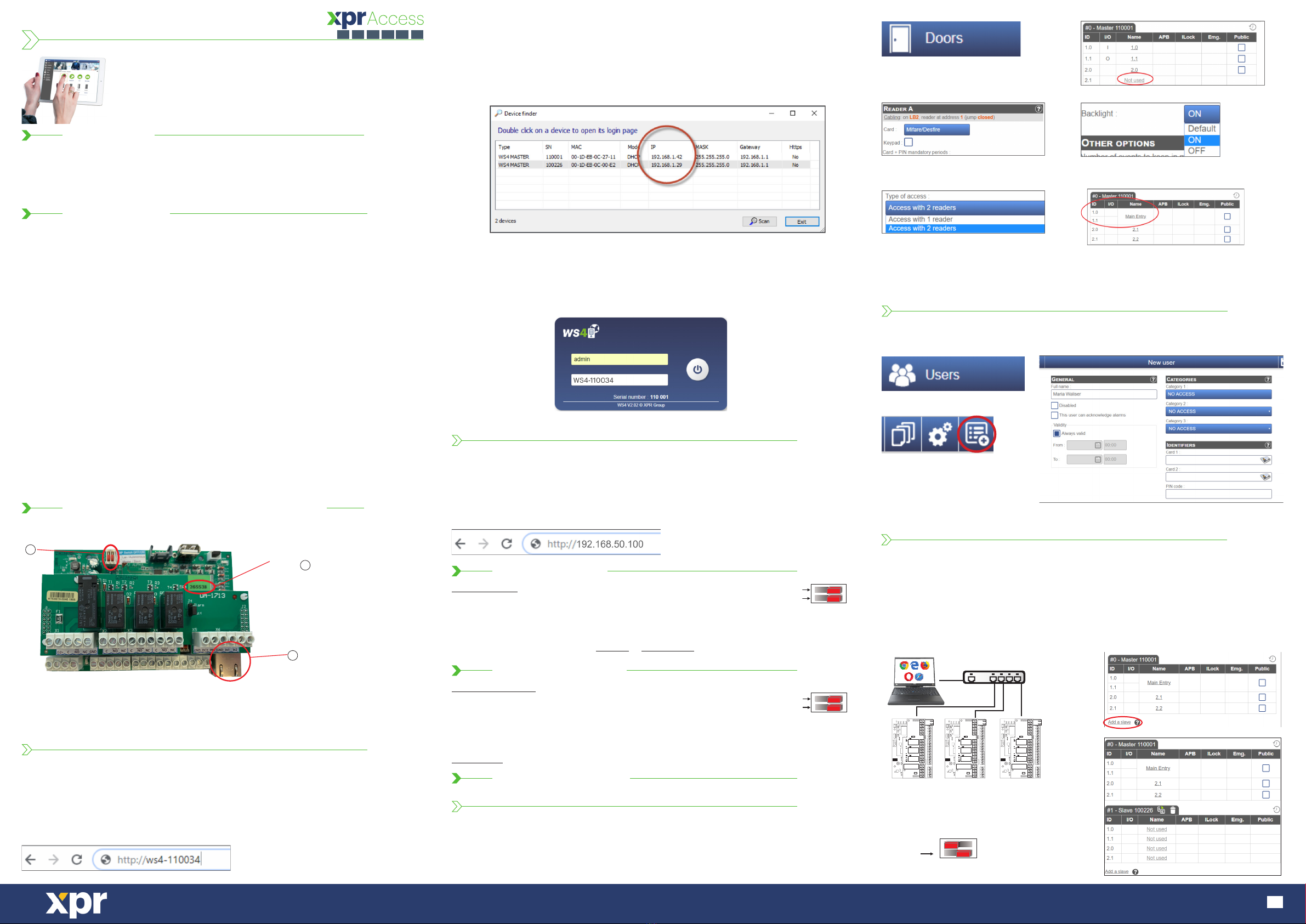The height and width of the screenshot is (924, 1306).
Task: Open help icon in Reader A header
Action: [1038, 109]
